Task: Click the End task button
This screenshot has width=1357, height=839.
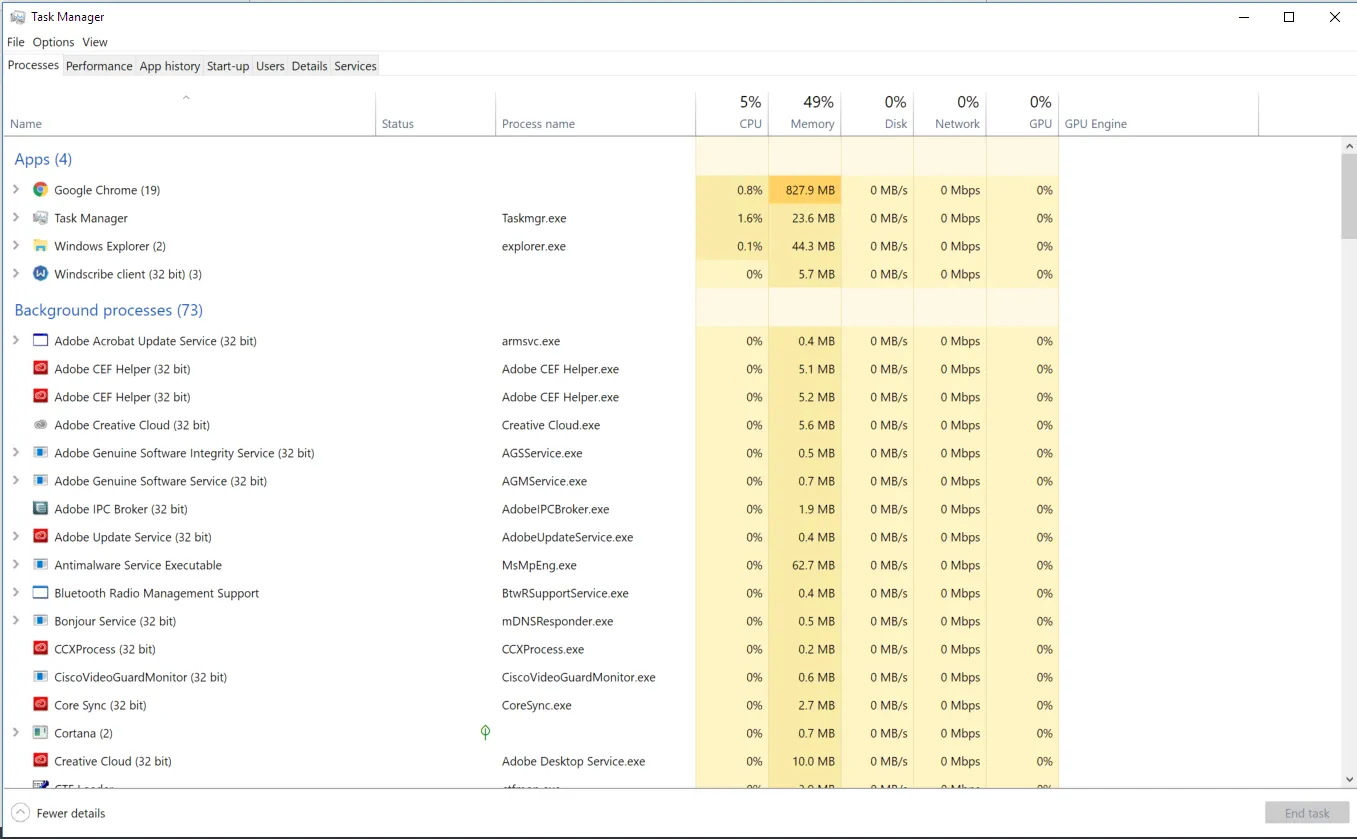Action: coord(1307,813)
